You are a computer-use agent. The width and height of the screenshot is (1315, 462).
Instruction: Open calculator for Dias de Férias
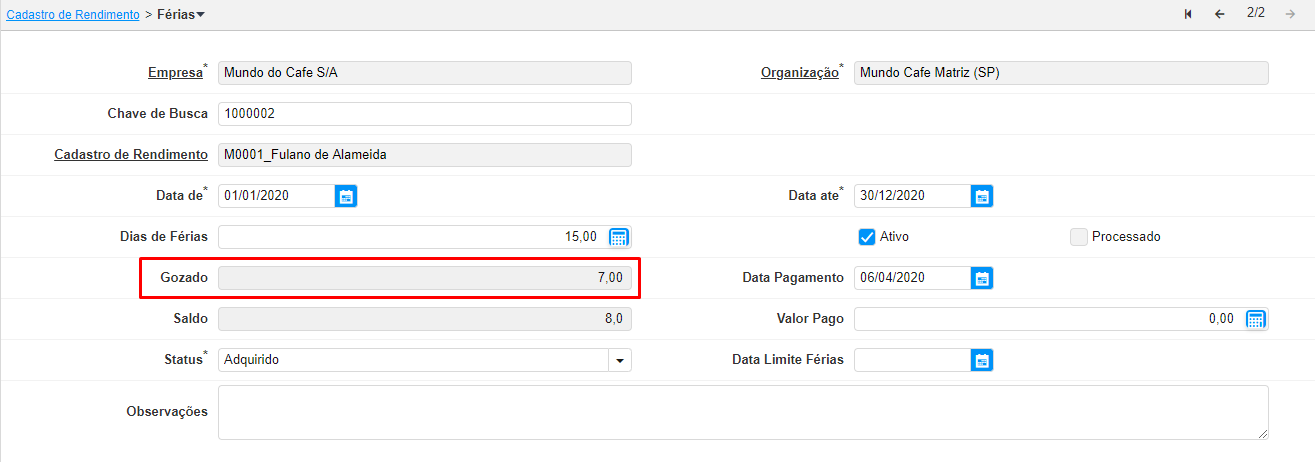(x=619, y=237)
